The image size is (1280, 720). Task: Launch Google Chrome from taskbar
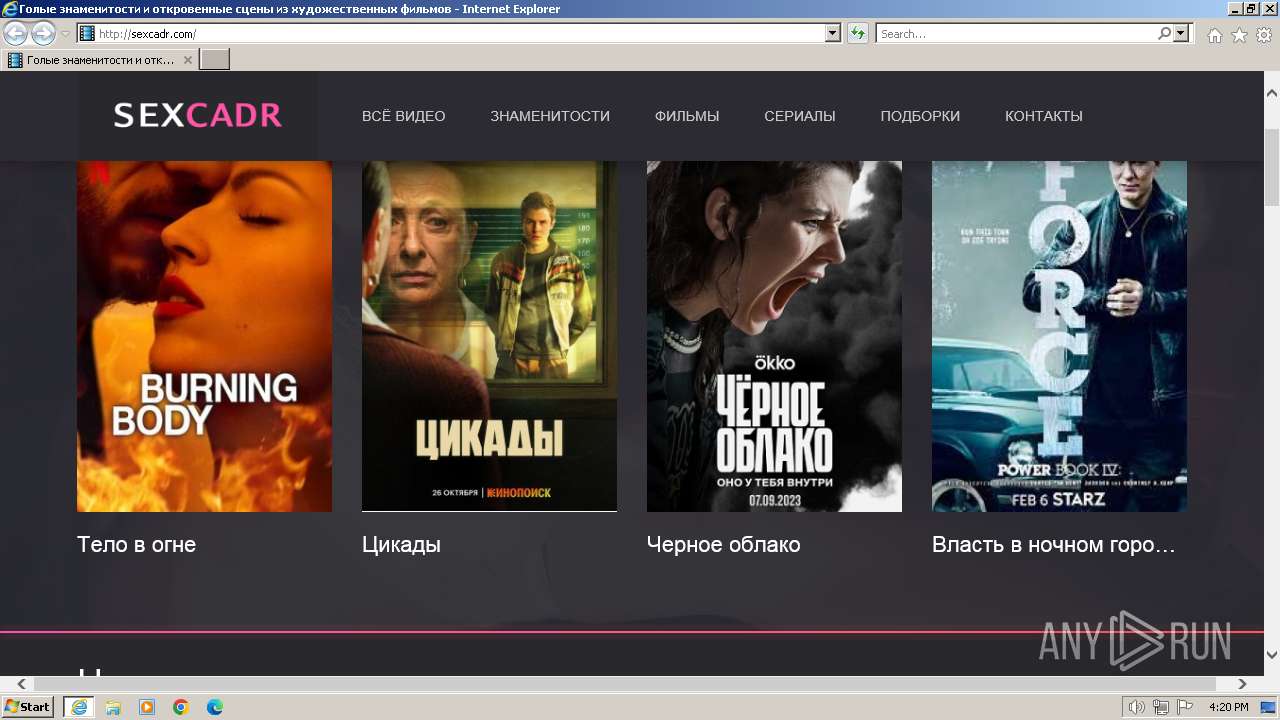(181, 707)
